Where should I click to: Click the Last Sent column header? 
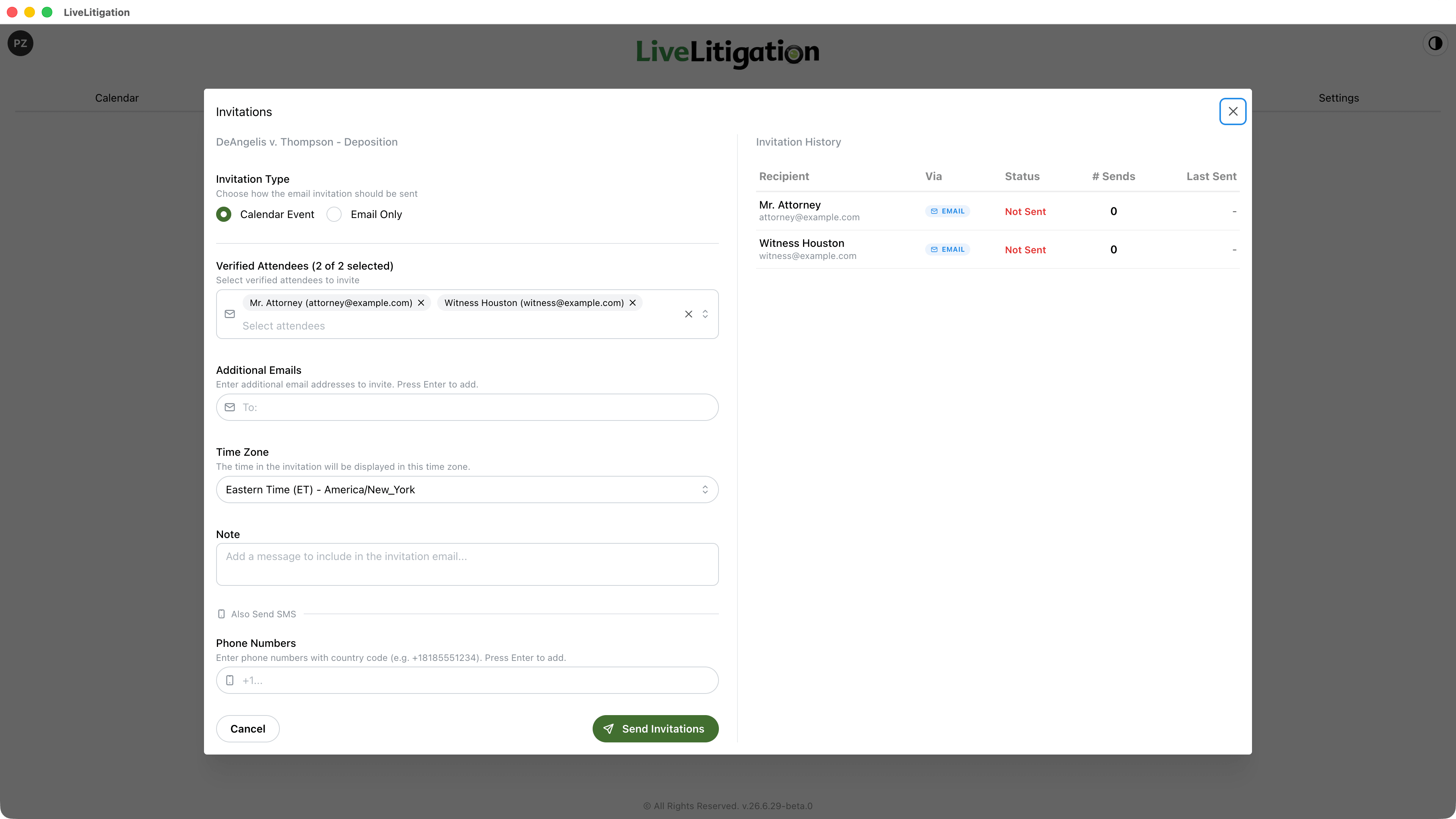(1211, 176)
